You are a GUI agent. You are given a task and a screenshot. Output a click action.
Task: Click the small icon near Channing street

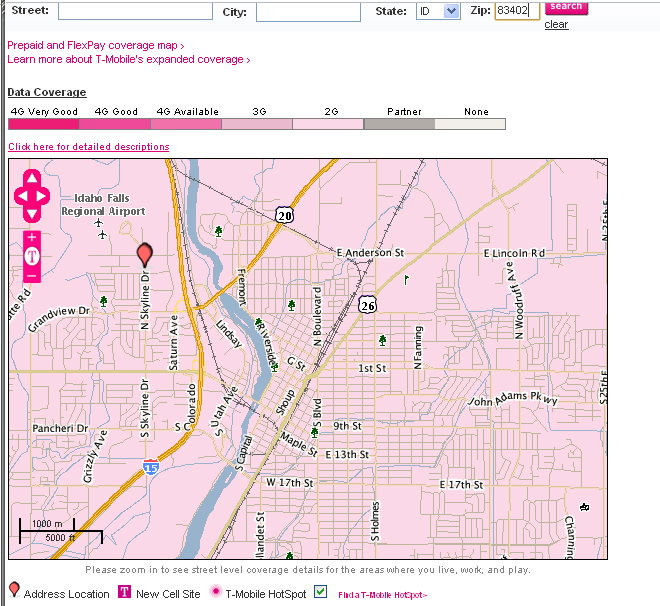click(x=584, y=507)
